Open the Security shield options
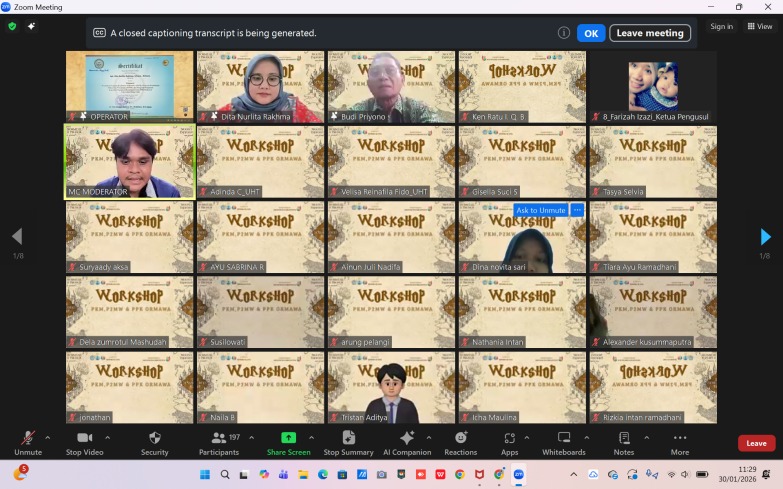 coord(154,442)
